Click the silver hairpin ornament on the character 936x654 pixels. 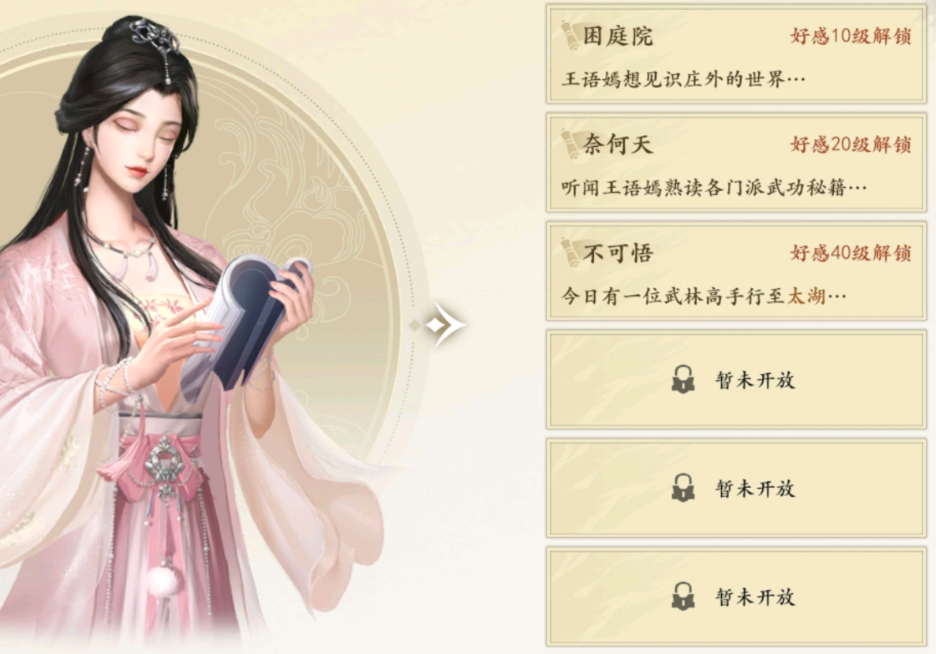155,35
